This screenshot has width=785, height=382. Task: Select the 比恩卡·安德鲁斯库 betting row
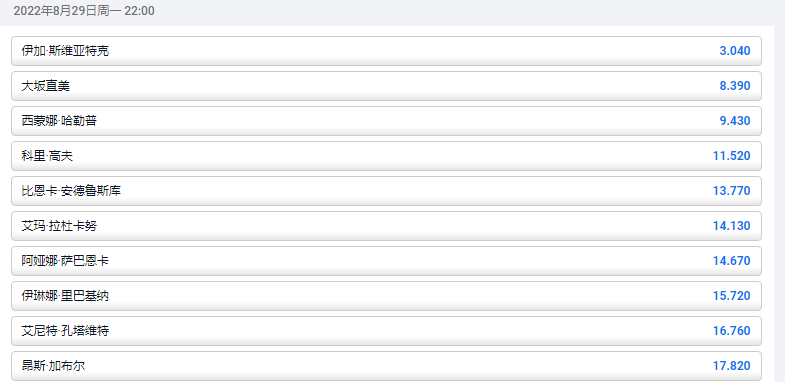(x=386, y=191)
